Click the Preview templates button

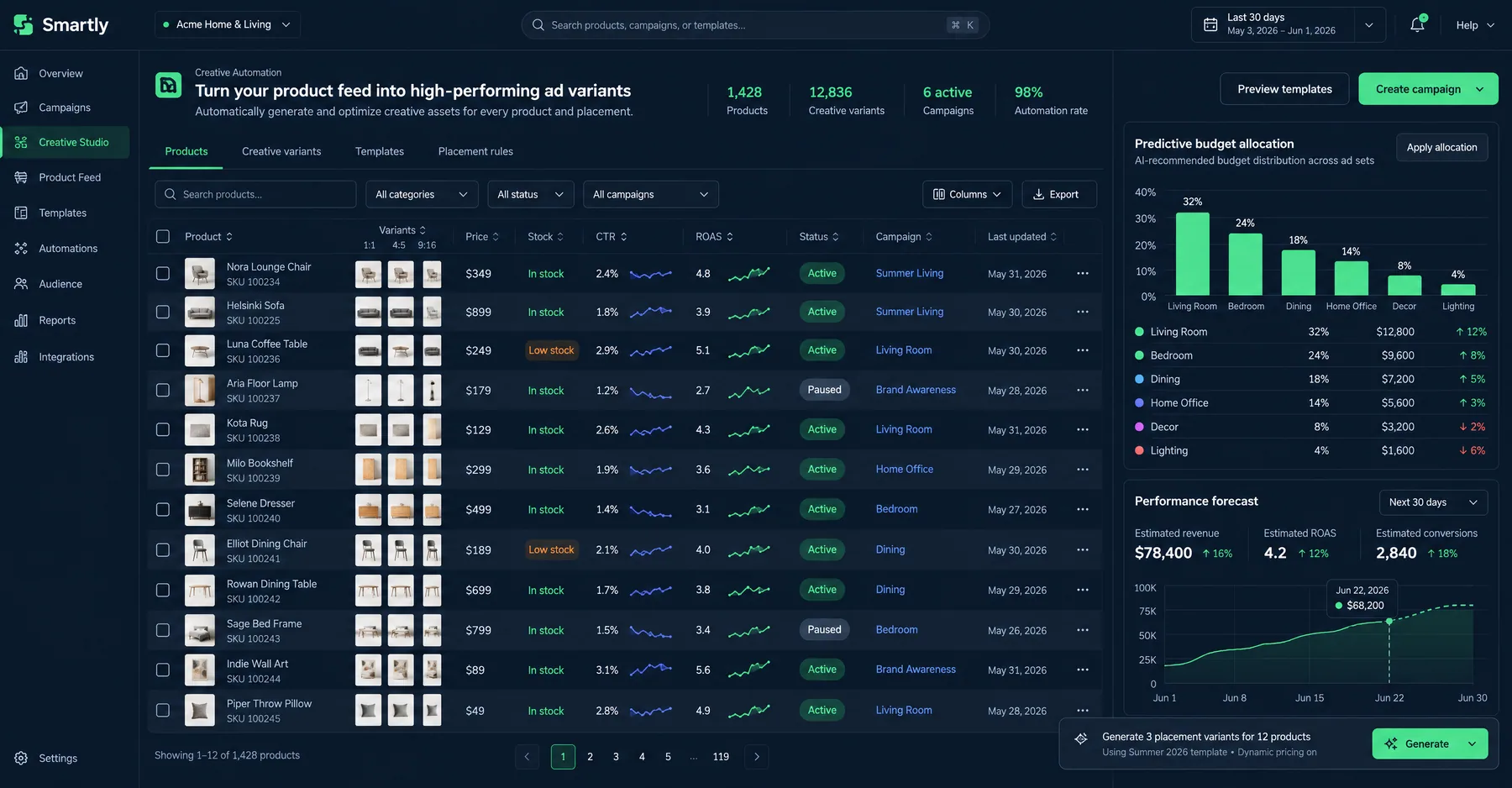point(1284,89)
